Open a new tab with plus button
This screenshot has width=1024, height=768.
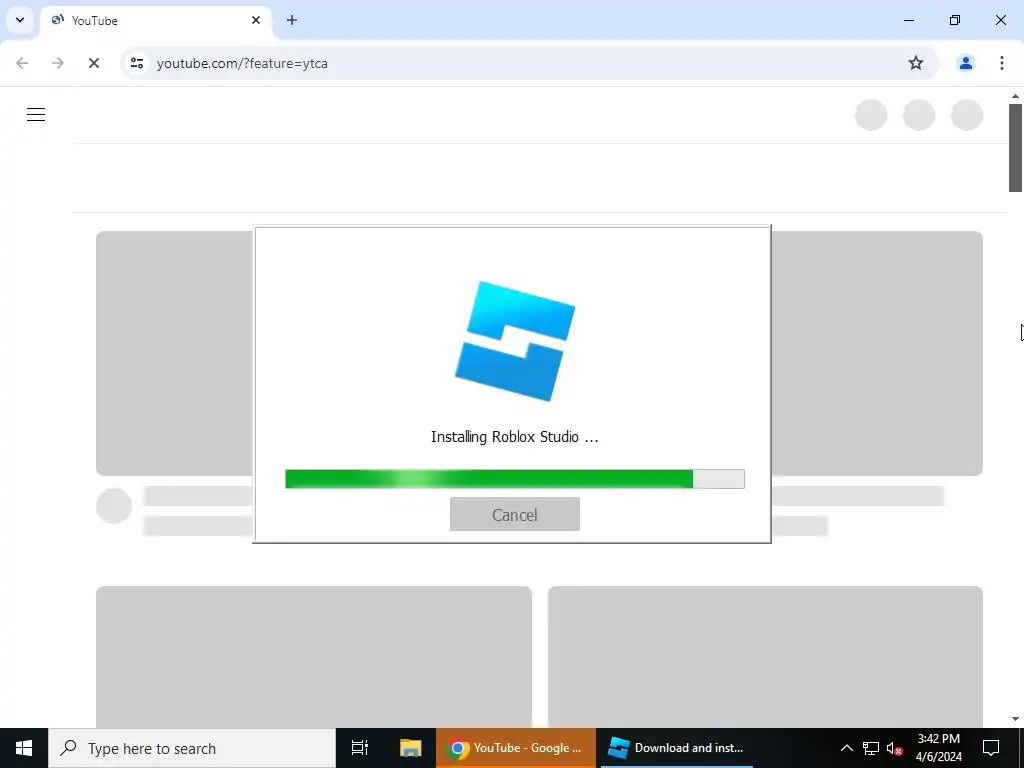[292, 20]
